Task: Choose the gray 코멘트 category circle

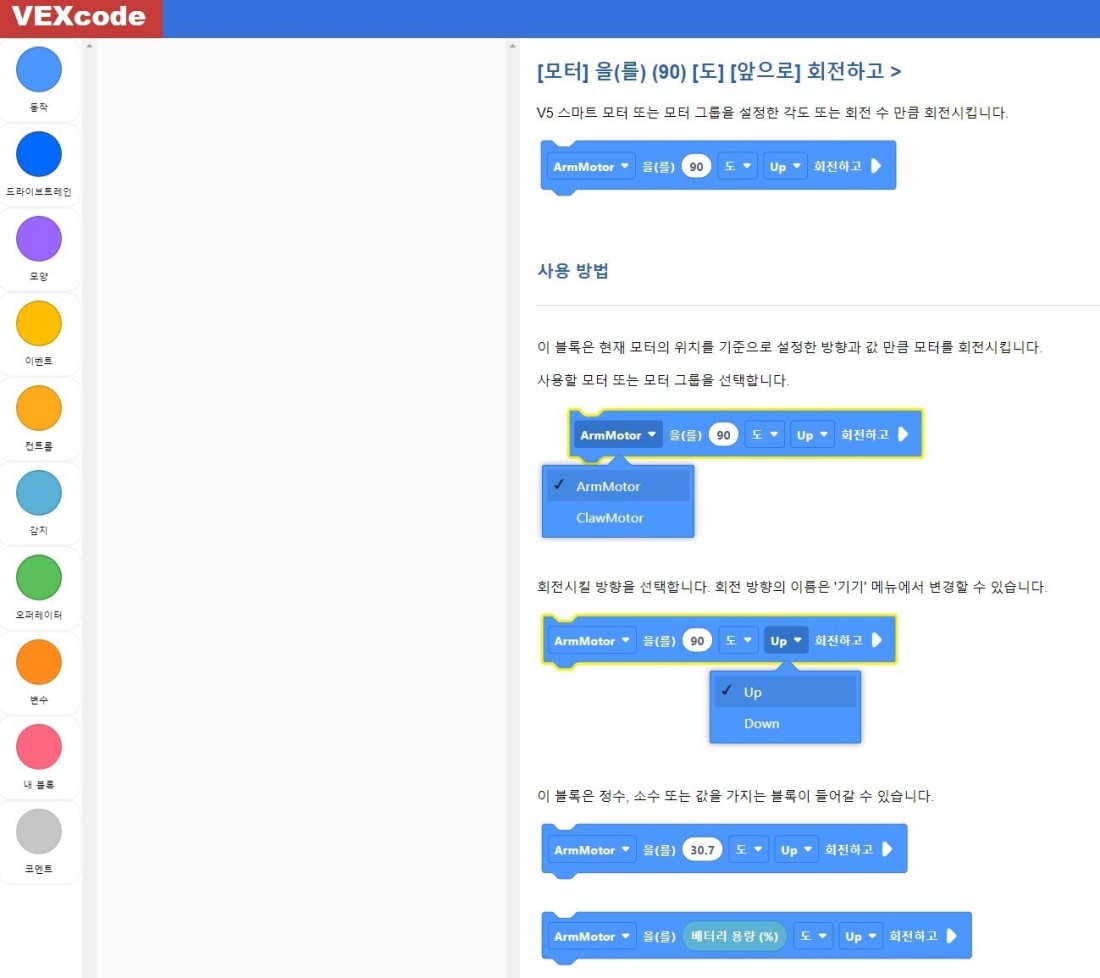Action: pos(39,832)
